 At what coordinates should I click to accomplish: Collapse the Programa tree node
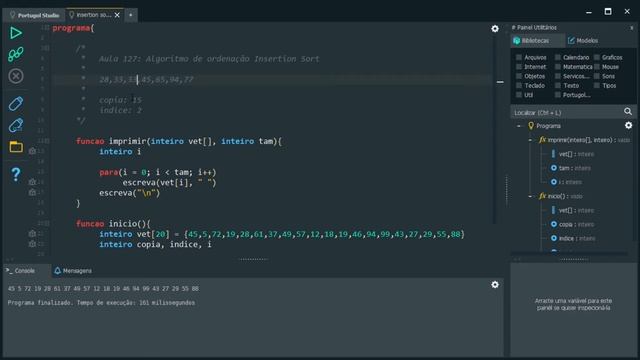click(x=519, y=126)
